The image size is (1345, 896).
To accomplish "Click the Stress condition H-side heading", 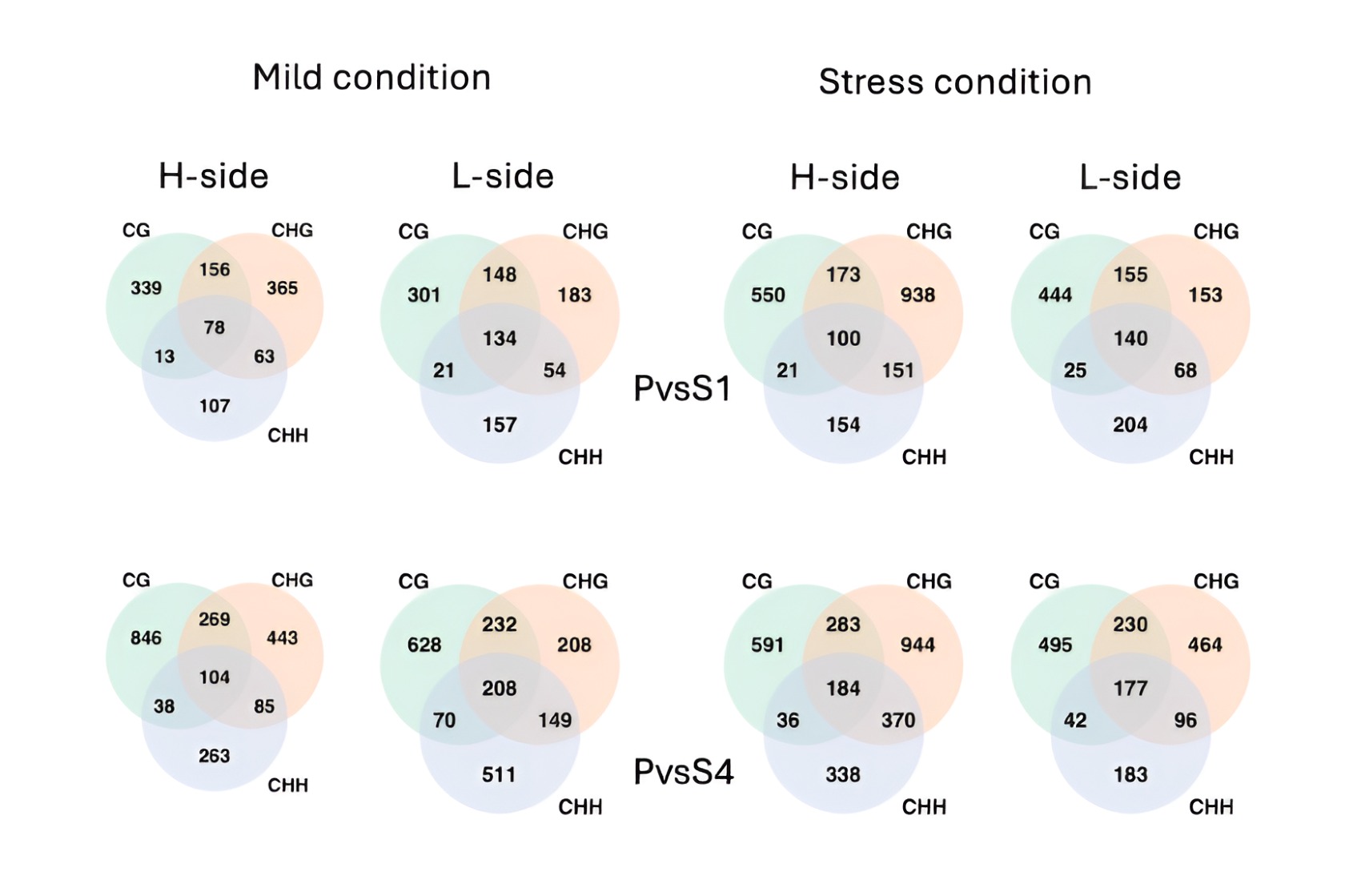I will [x=845, y=178].
